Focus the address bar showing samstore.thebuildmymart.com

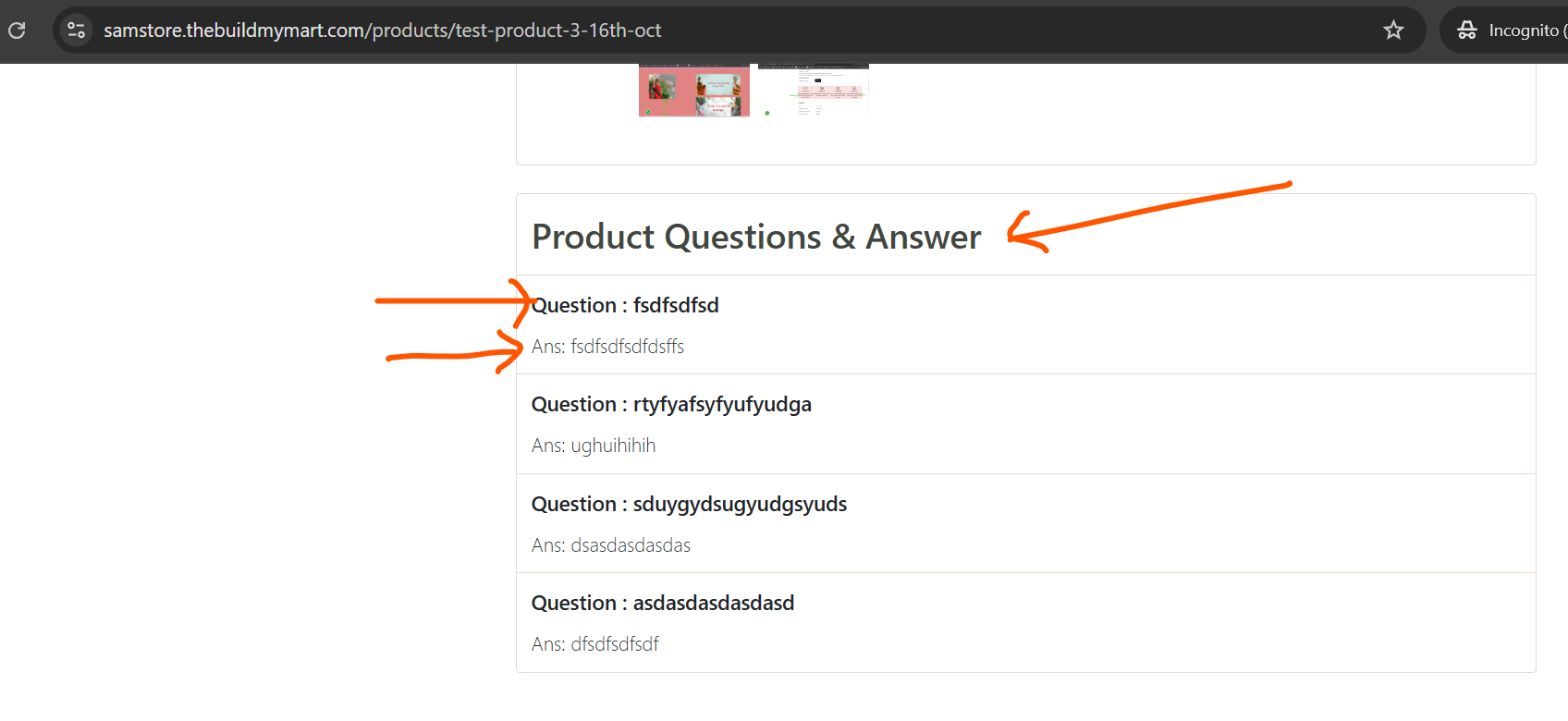(x=383, y=31)
